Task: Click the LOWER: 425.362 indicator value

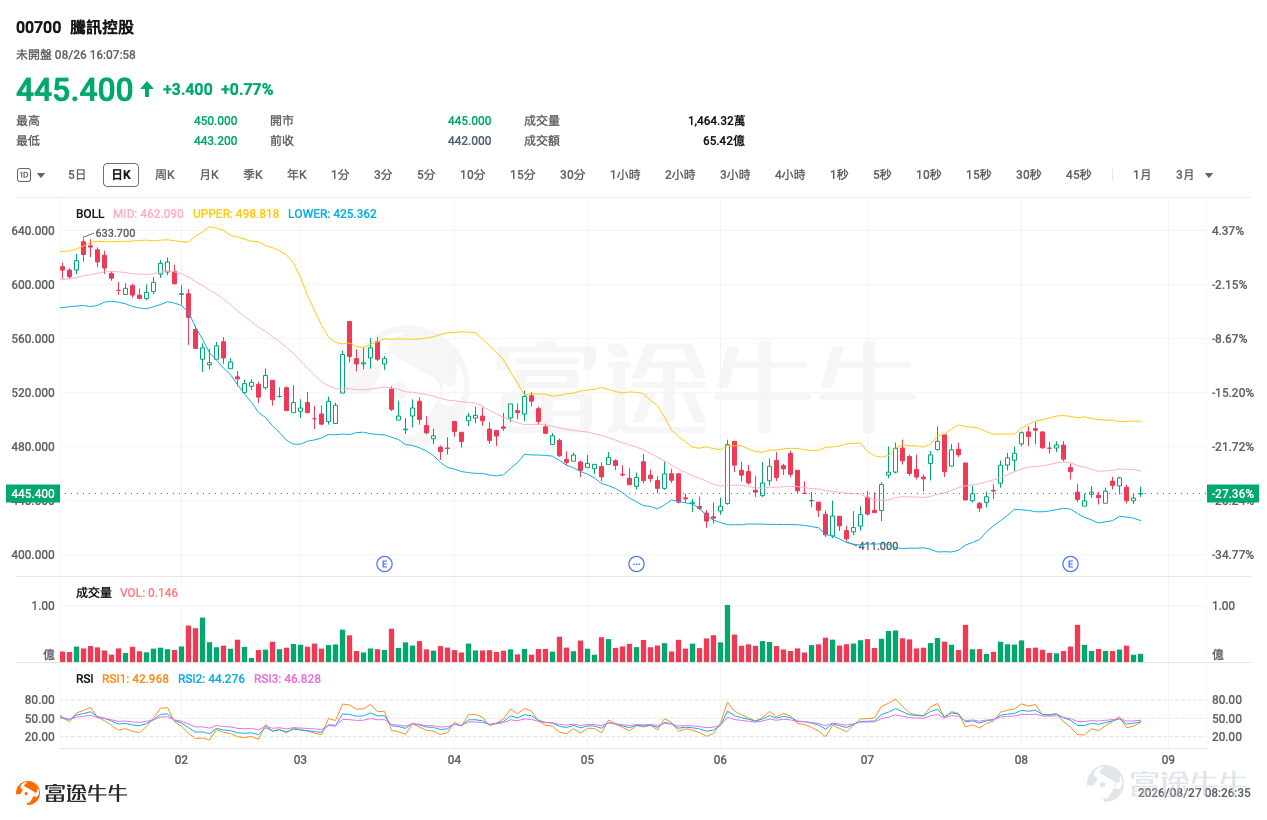Action: [332, 214]
